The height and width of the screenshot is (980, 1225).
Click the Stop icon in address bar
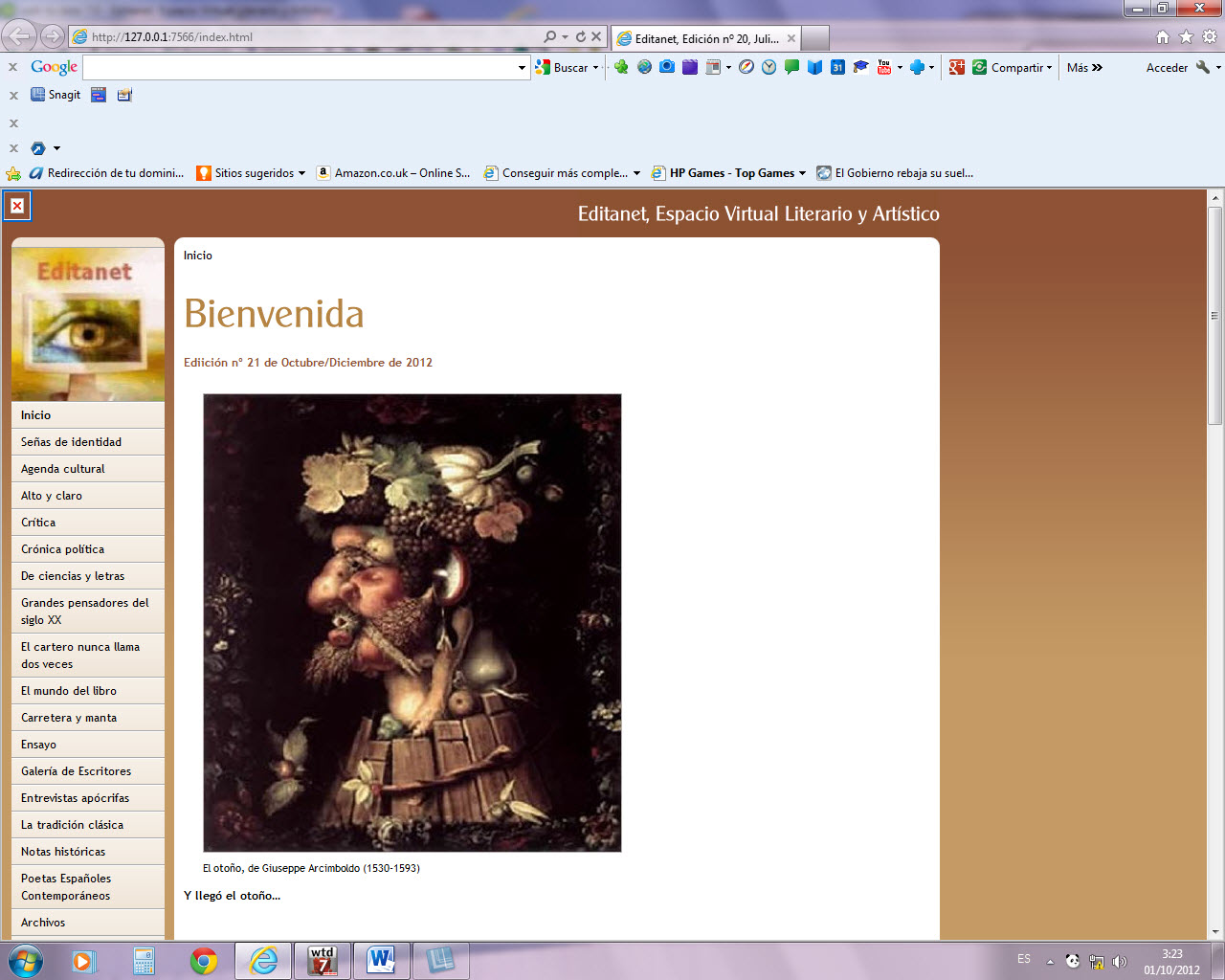click(x=596, y=37)
